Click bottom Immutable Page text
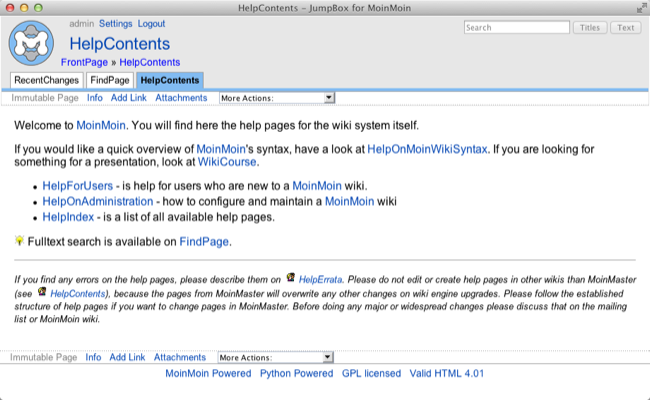Image resolution: width=650 pixels, height=400 pixels. [44, 357]
